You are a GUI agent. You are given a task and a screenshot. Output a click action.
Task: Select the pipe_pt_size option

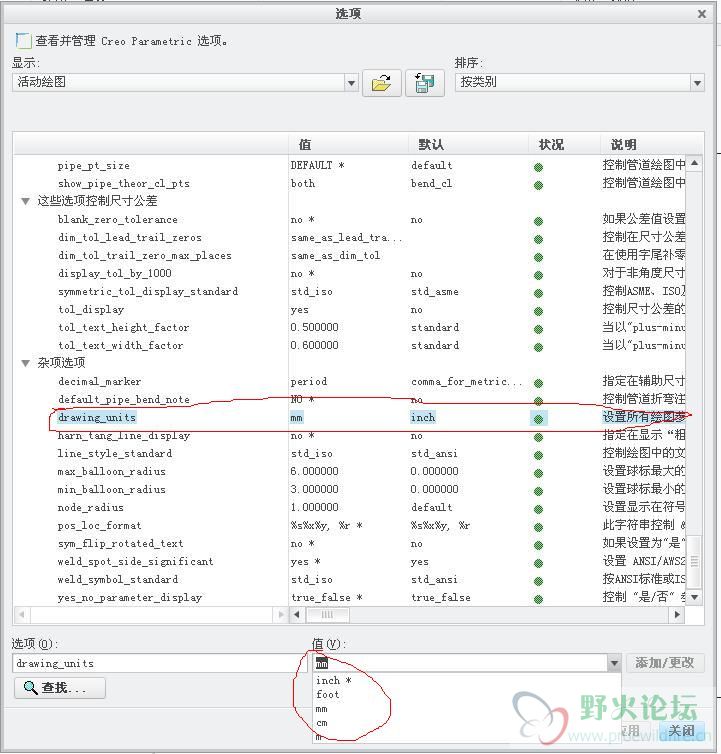(94, 166)
